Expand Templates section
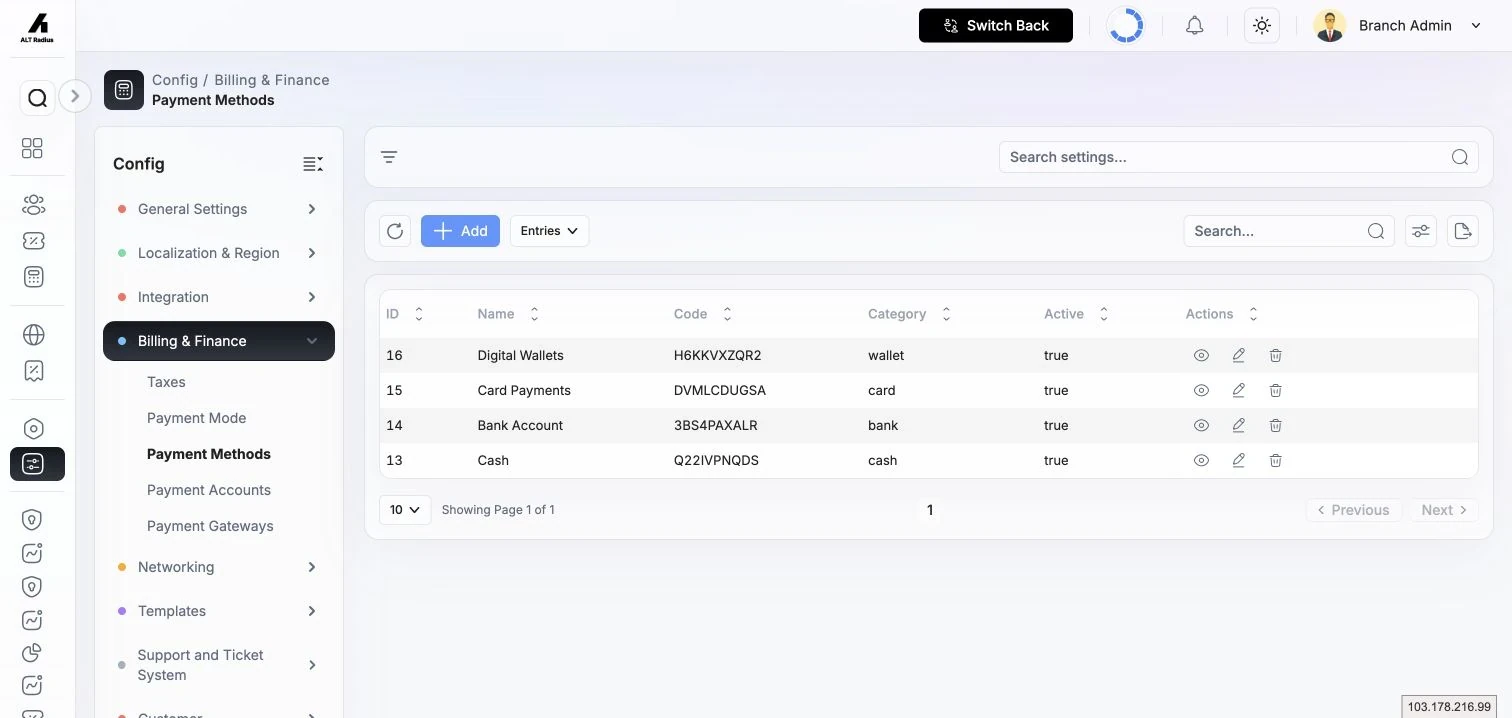 click(x=219, y=611)
